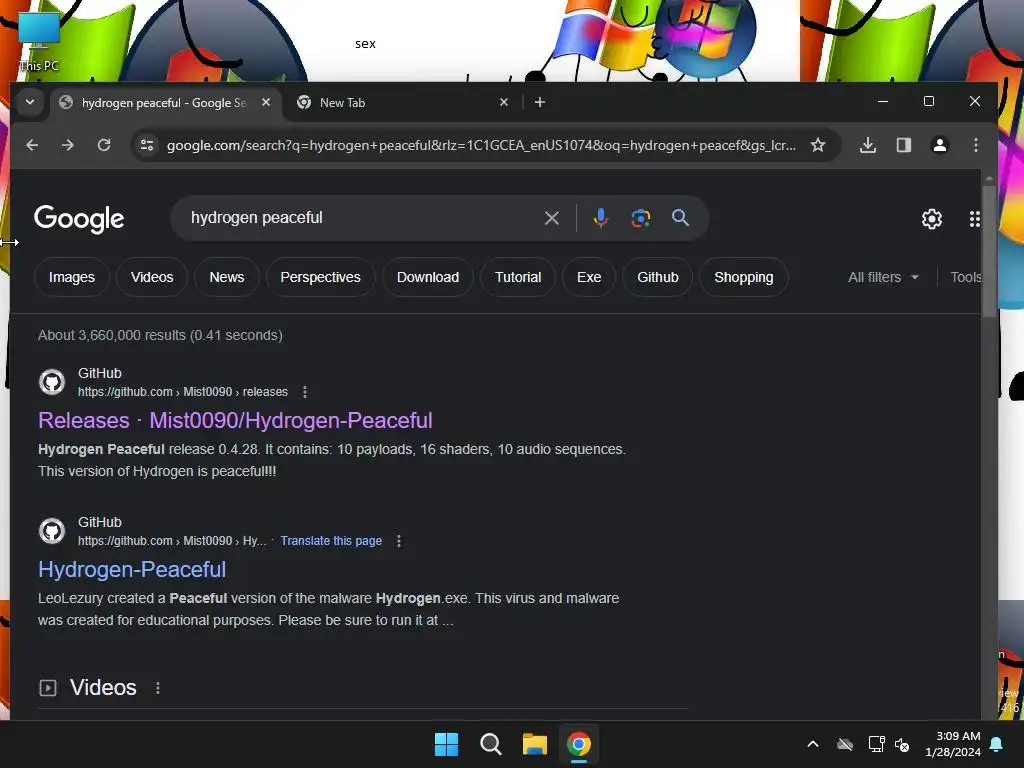Open File Explorer from taskbar
The image size is (1024, 768).
[x=535, y=744]
